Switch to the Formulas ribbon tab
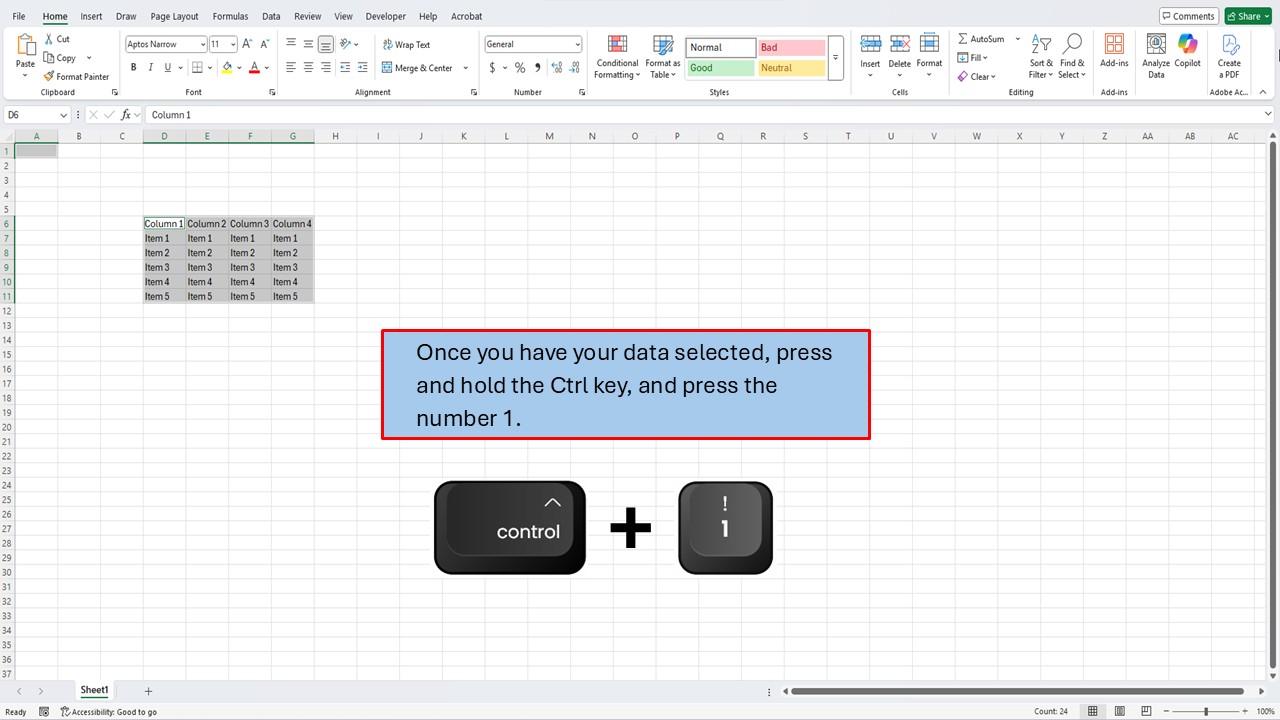The image size is (1280, 720). 230,16
